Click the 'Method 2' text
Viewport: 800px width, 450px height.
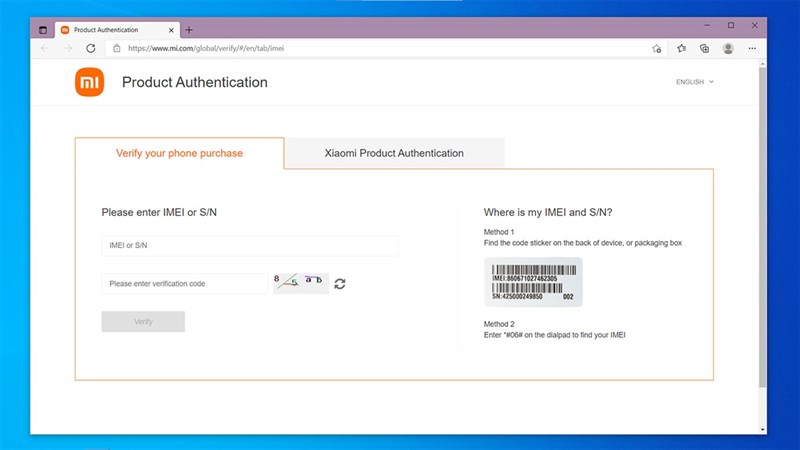point(498,324)
